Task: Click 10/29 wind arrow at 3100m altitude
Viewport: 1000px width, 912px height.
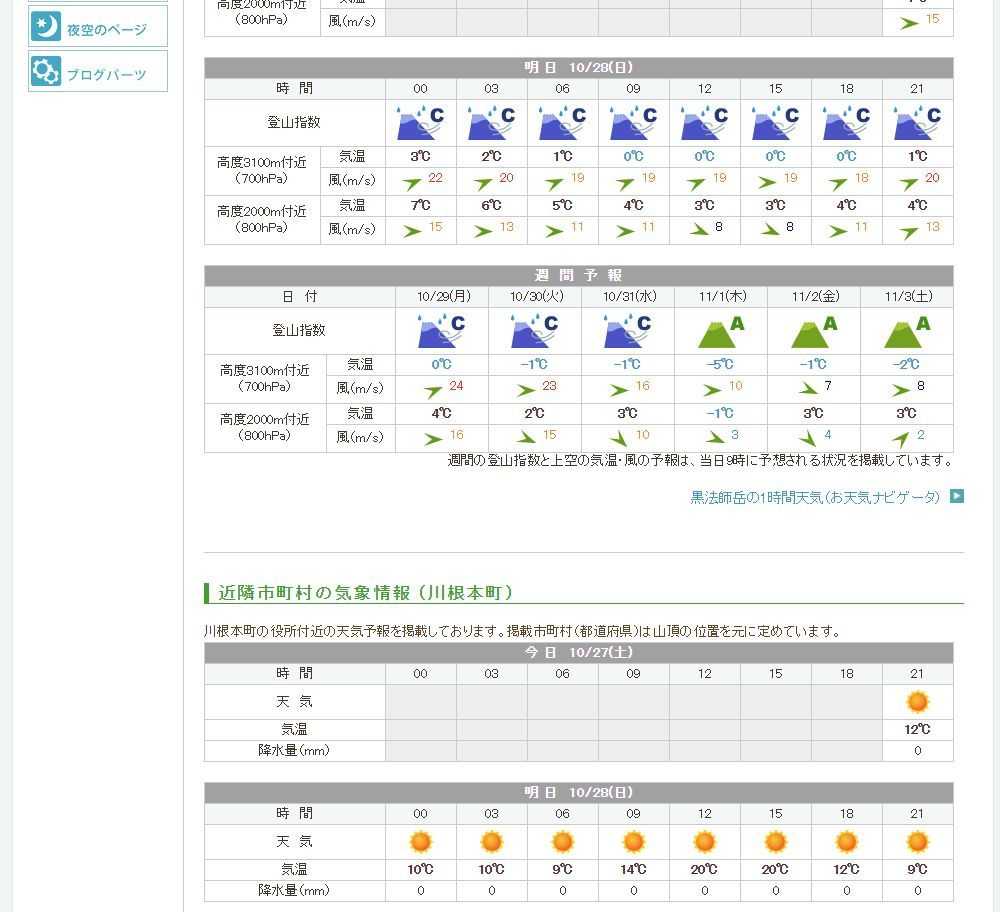Action: click(433, 391)
